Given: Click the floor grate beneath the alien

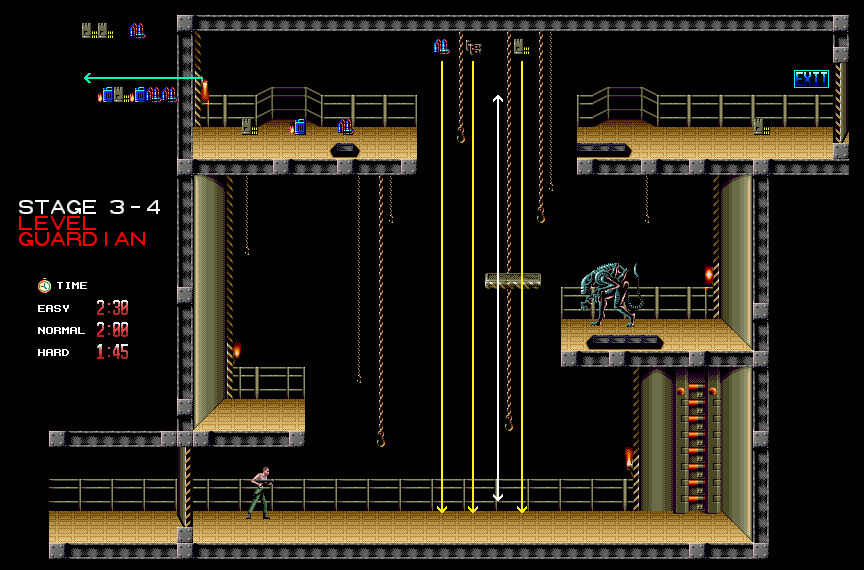Looking at the screenshot, I should click(624, 341).
